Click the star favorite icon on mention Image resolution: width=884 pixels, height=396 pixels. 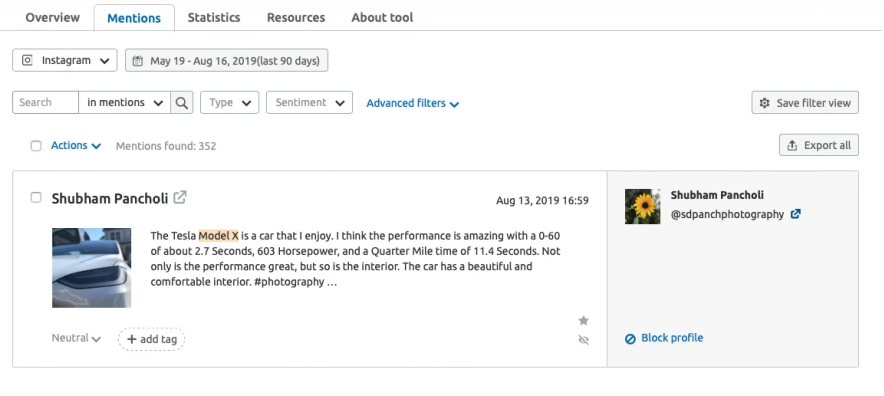(x=584, y=321)
